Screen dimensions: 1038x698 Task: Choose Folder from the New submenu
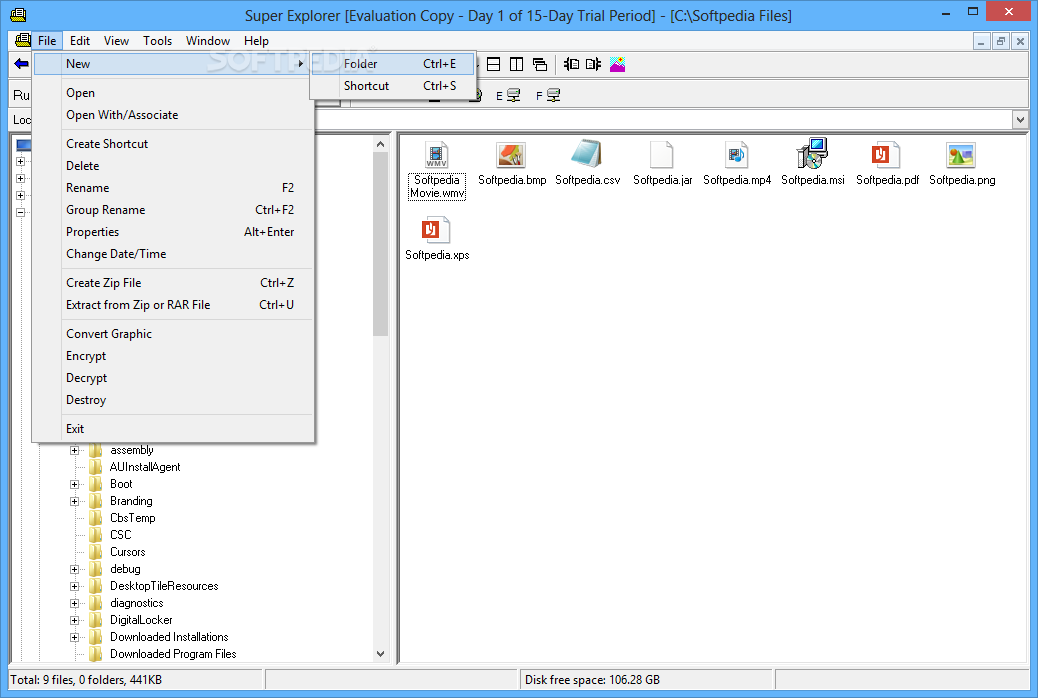(x=393, y=64)
